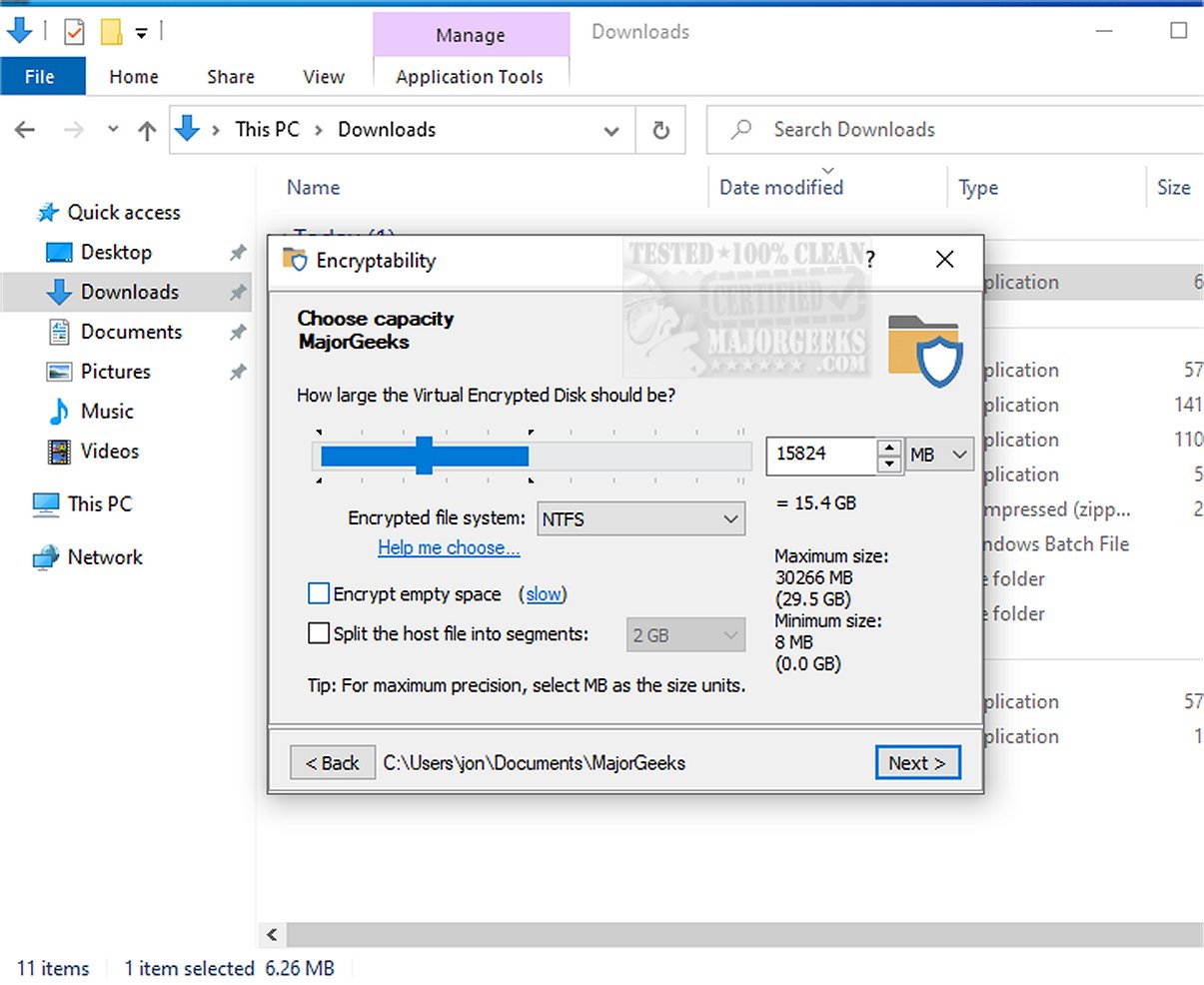The width and height of the screenshot is (1204, 985).
Task: Click the Next button in Encryptability
Action: 917,763
